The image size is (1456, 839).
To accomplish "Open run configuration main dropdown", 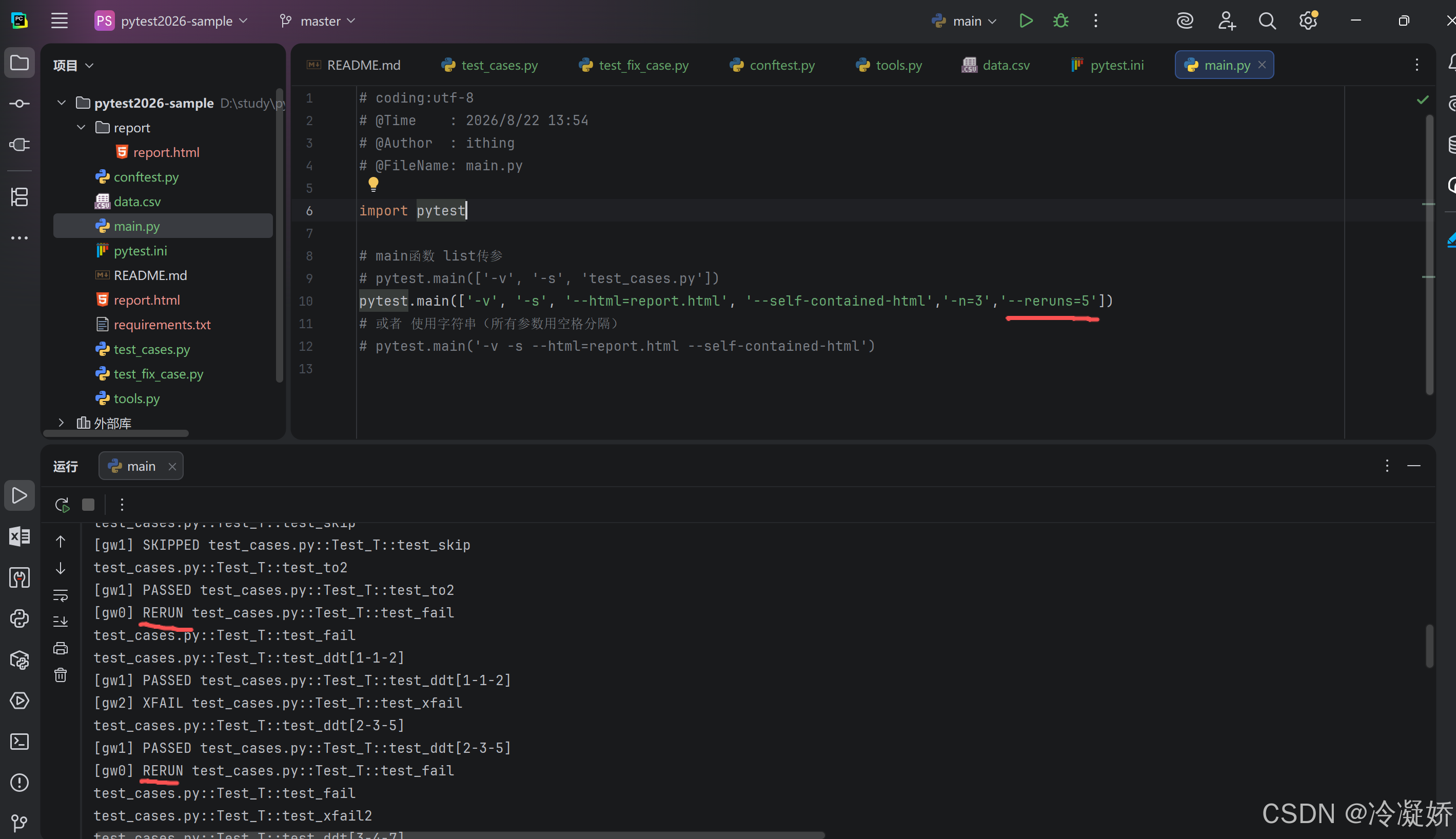I will point(964,21).
